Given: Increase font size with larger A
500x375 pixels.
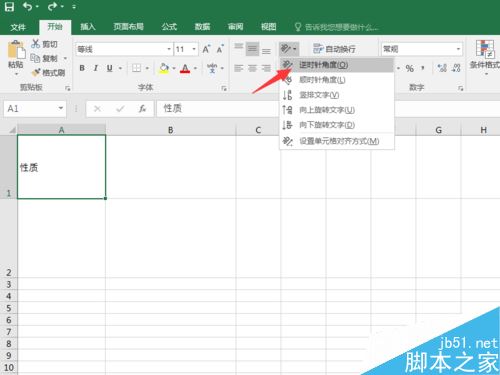Looking at the screenshot, I should [206, 49].
